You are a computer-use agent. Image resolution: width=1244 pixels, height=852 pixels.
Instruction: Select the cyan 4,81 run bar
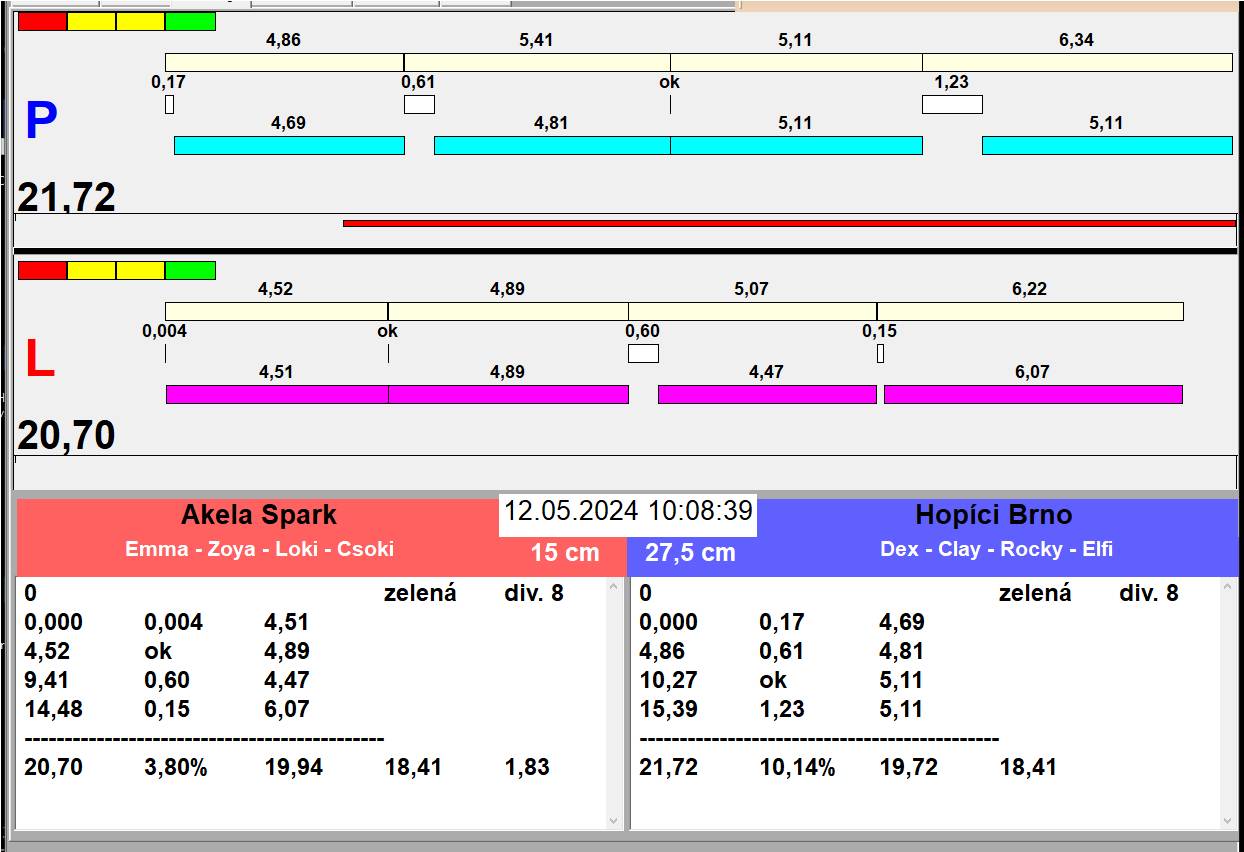pyautogui.click(x=552, y=145)
